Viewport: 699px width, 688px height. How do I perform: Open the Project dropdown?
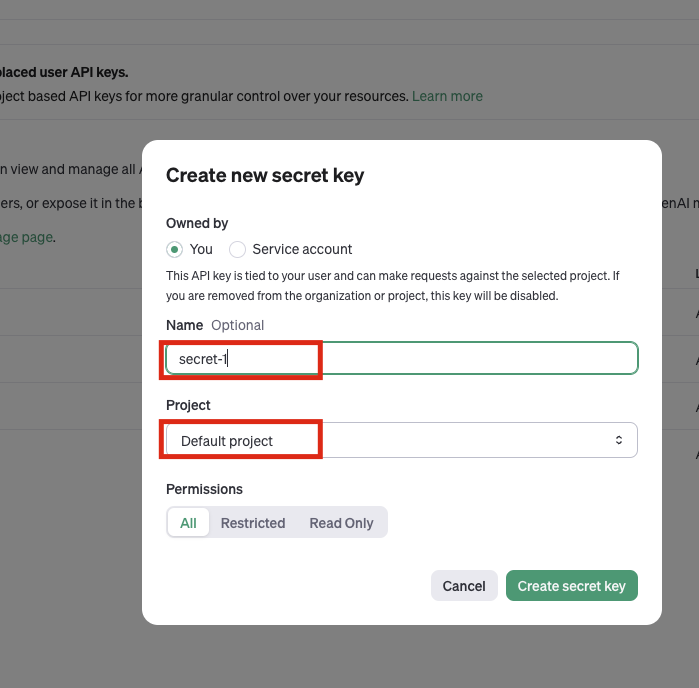[400, 440]
